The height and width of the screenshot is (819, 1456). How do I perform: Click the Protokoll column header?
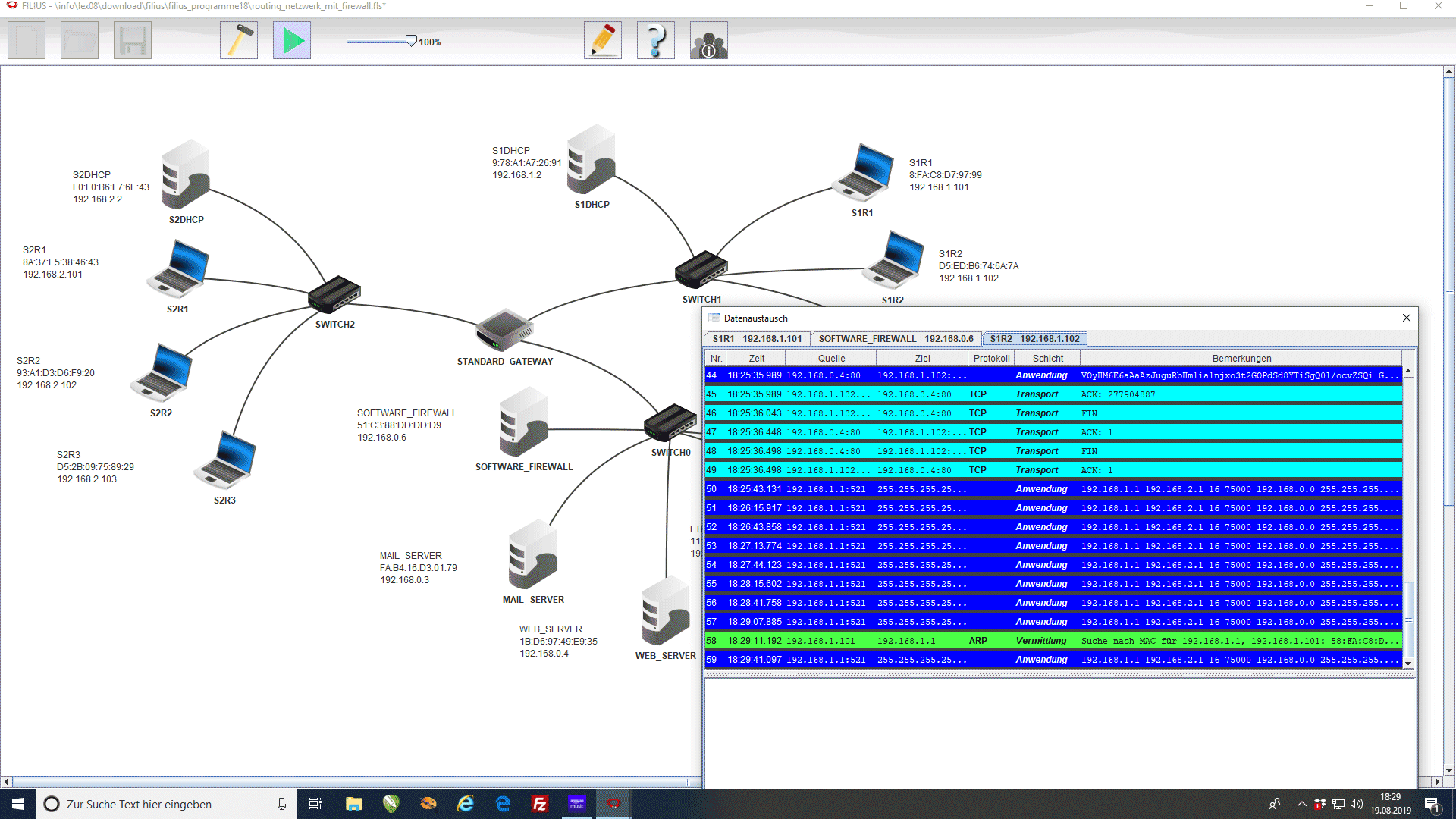point(991,359)
